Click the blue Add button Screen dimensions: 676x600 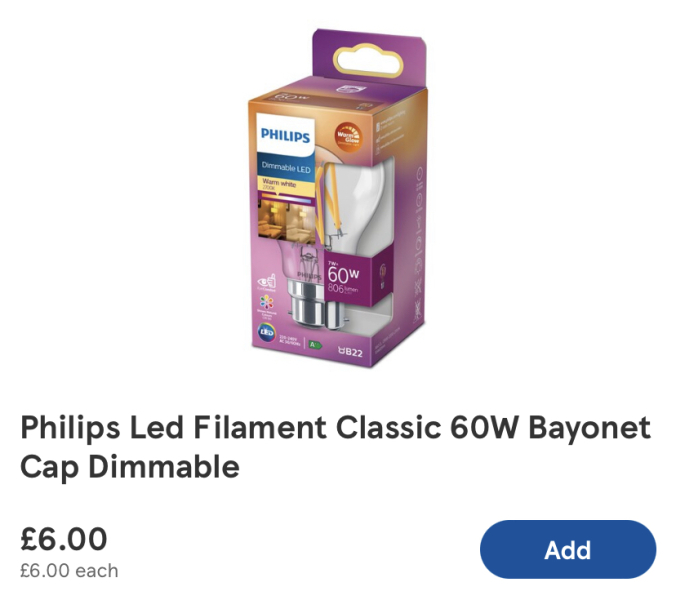pos(568,550)
